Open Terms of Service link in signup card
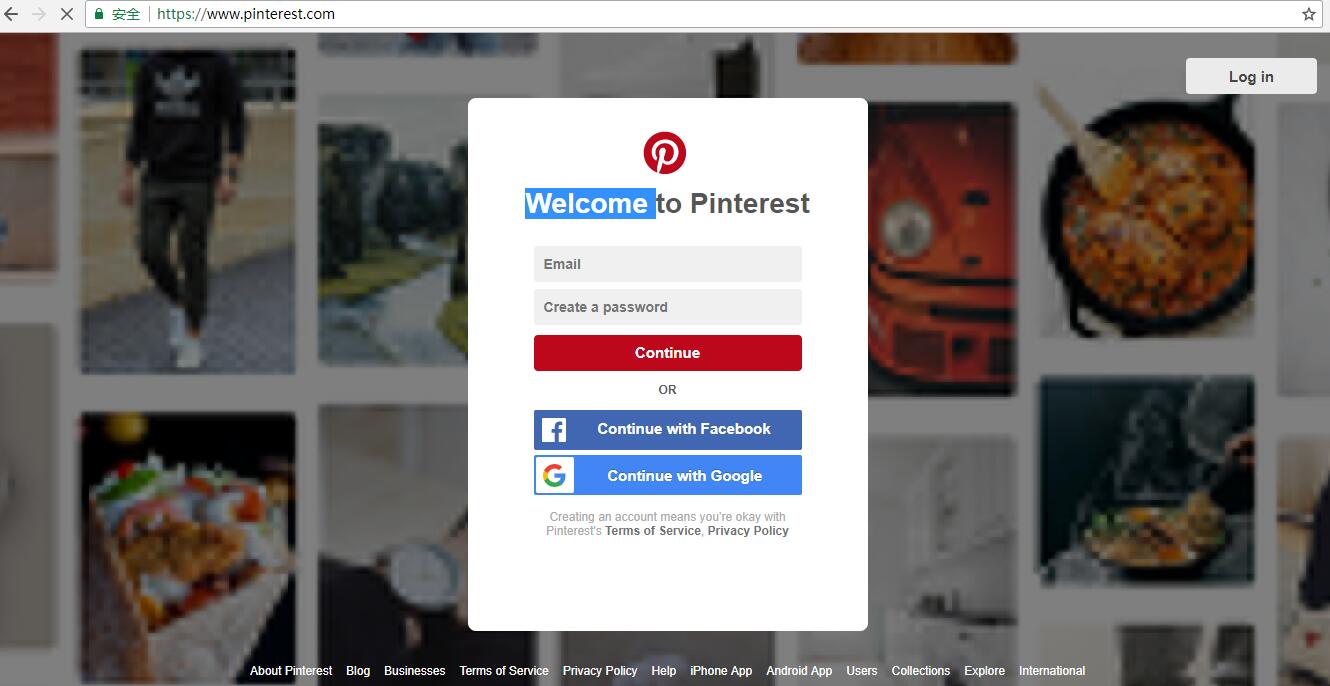The width and height of the screenshot is (1330, 686). tap(653, 531)
